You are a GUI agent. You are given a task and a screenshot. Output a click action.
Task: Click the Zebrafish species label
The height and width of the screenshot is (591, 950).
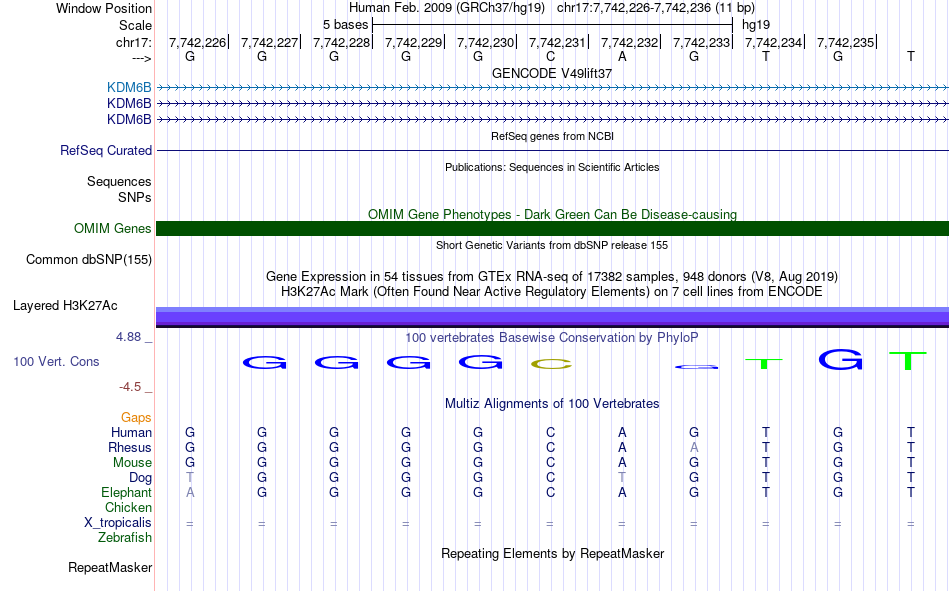[125, 538]
